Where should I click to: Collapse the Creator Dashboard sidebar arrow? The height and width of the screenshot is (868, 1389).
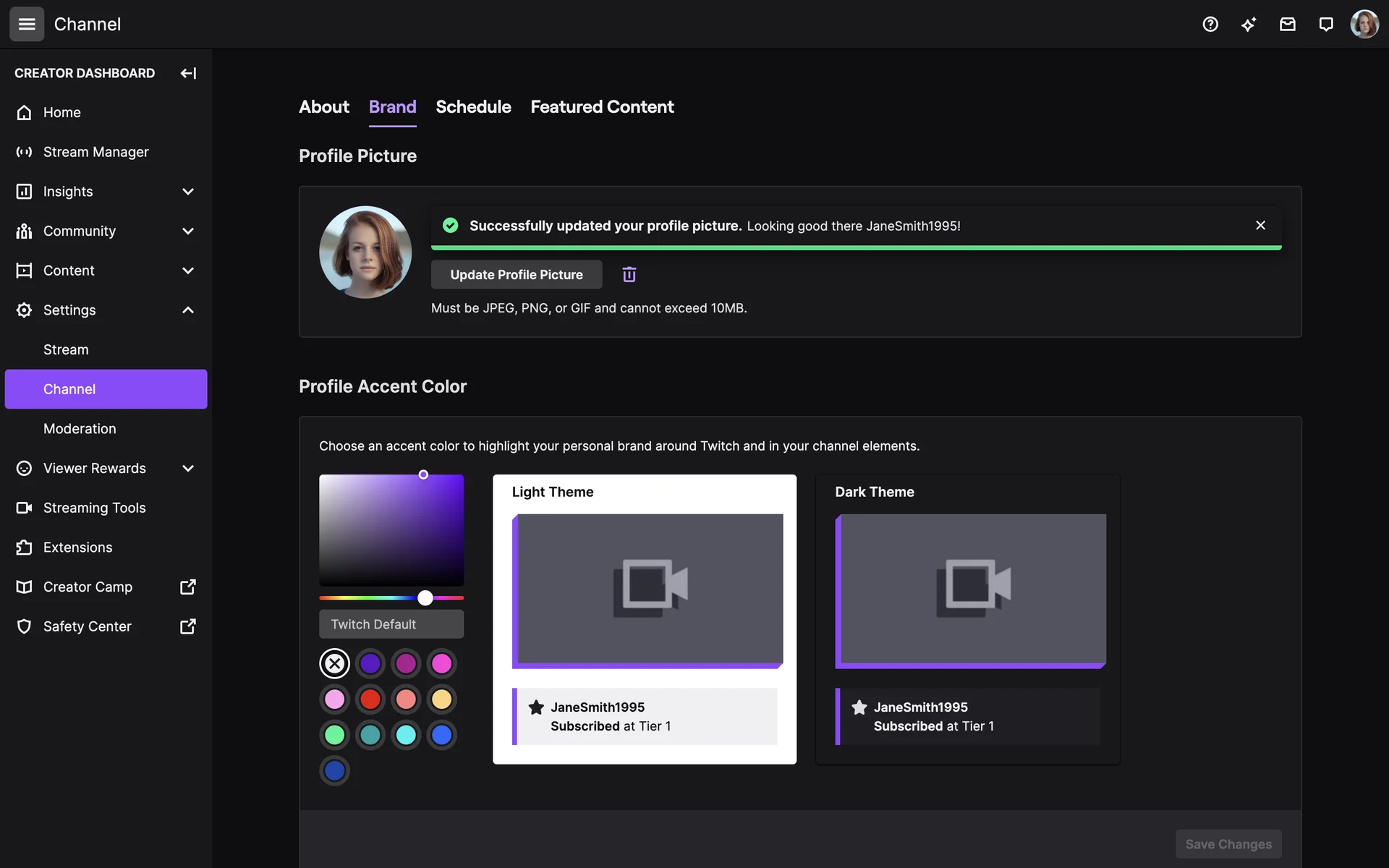point(188,73)
